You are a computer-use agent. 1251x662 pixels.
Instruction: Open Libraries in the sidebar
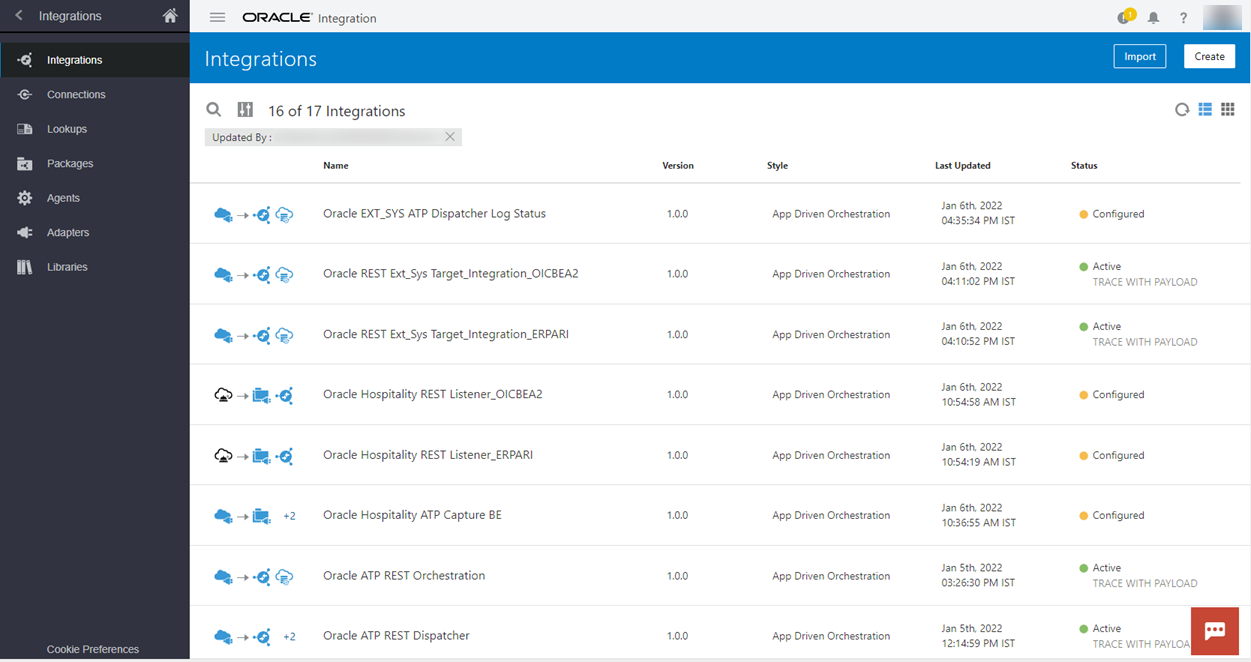(x=95, y=267)
